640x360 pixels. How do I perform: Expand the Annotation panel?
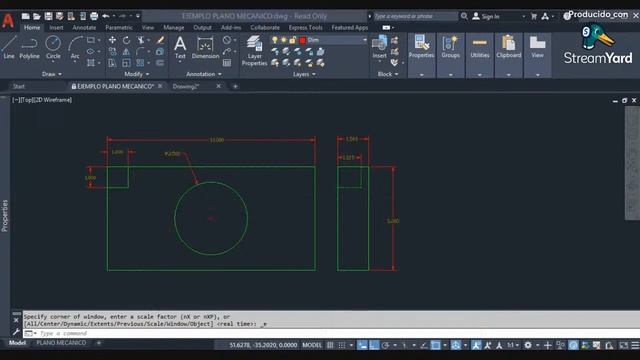[204, 74]
